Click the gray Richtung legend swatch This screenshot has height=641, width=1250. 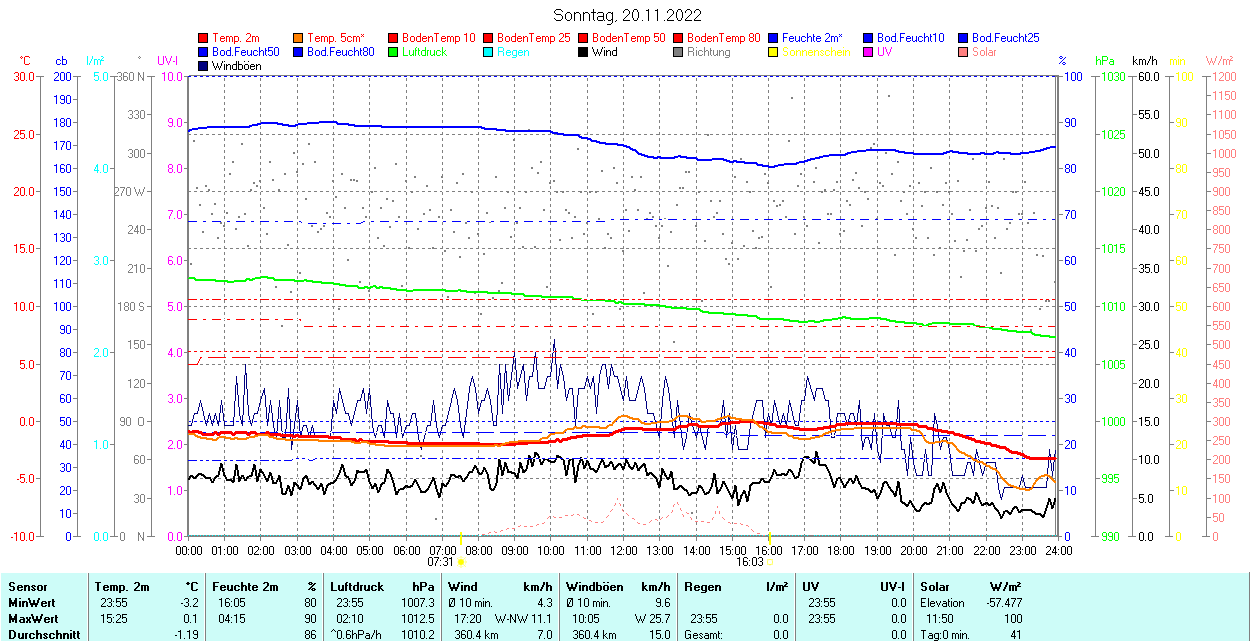coord(678,52)
